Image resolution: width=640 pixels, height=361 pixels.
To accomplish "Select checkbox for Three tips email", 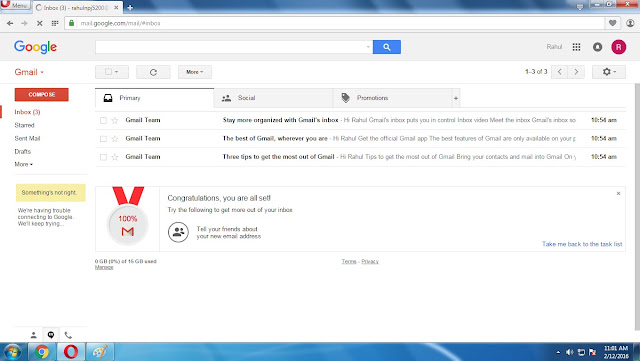I will [103, 157].
